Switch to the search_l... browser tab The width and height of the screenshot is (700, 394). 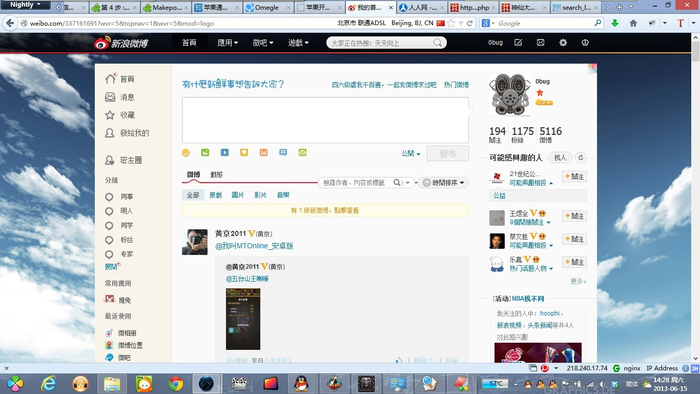(575, 8)
